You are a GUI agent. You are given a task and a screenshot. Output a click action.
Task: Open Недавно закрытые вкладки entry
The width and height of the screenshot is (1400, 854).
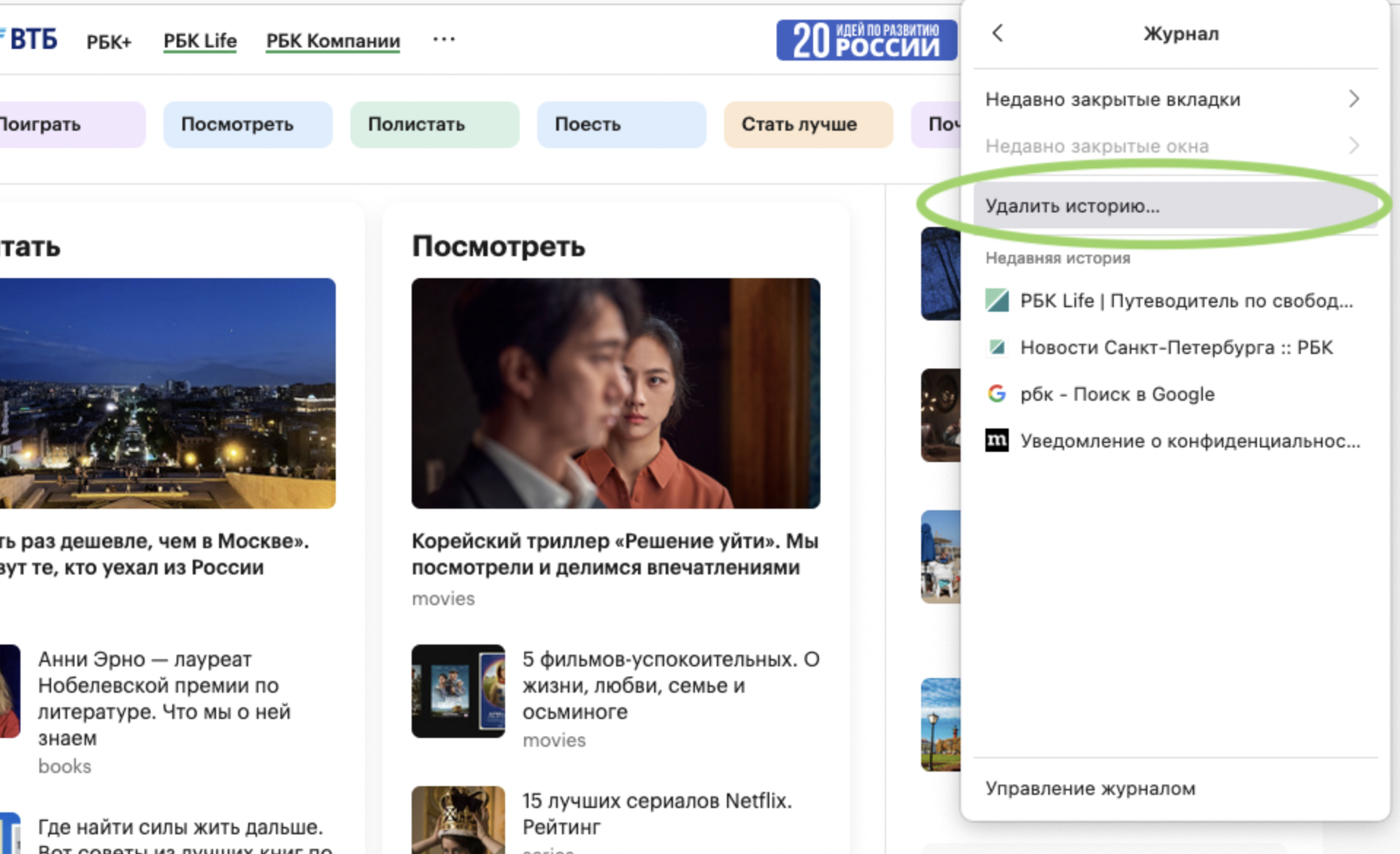click(1174, 99)
